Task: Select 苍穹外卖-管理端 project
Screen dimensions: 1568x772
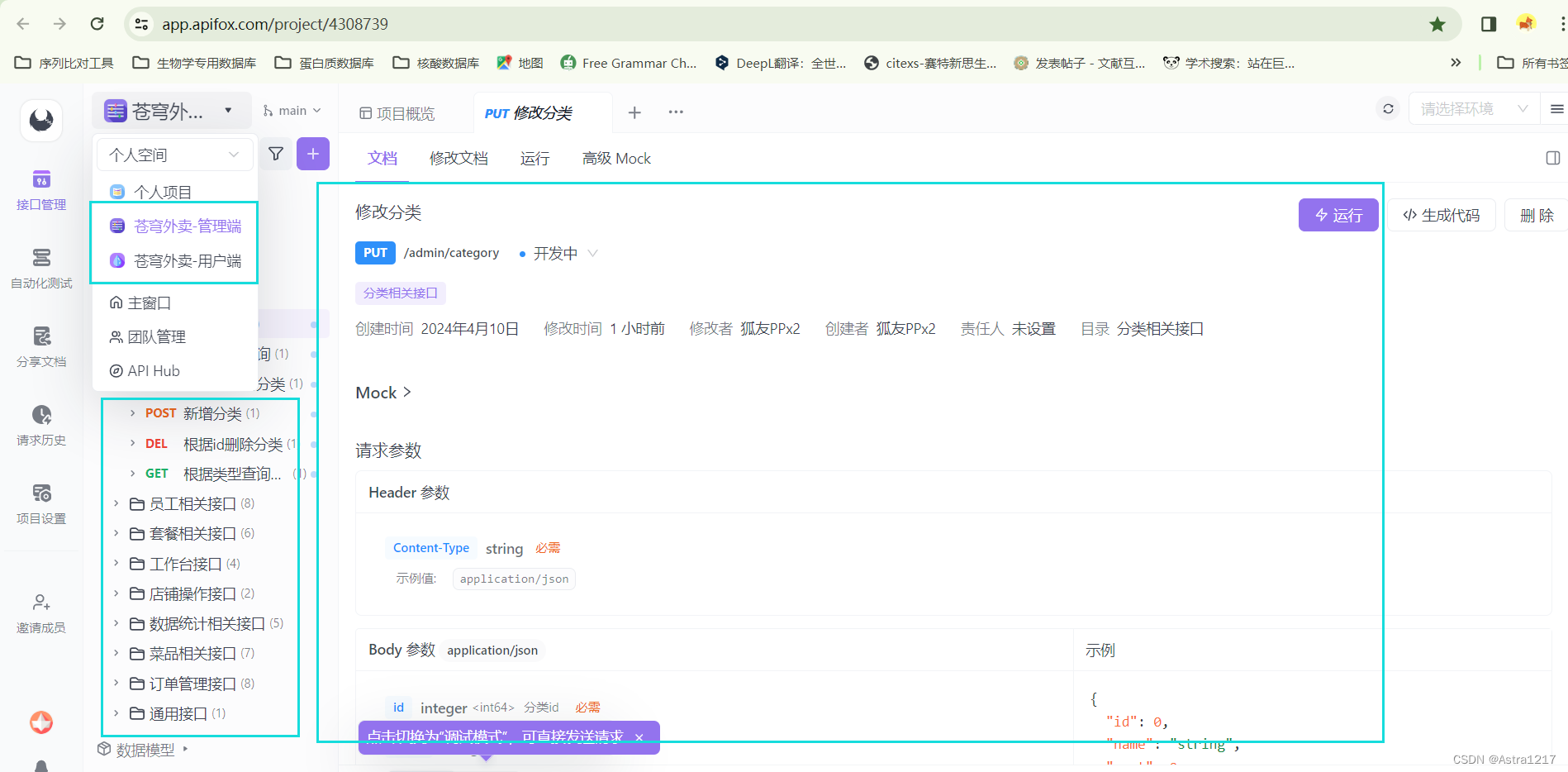Action: (174, 226)
